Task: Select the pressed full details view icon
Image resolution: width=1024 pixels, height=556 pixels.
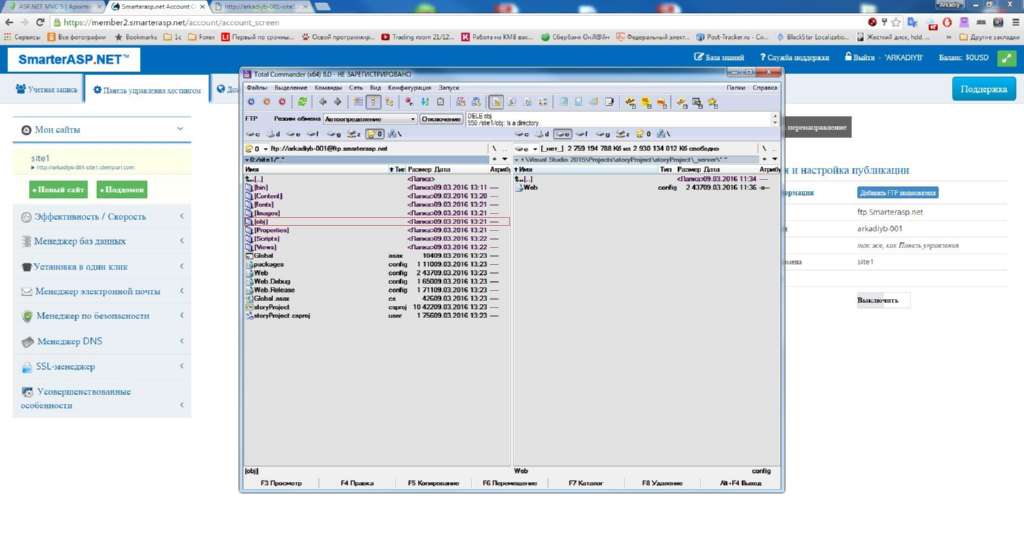Action: 374,103
